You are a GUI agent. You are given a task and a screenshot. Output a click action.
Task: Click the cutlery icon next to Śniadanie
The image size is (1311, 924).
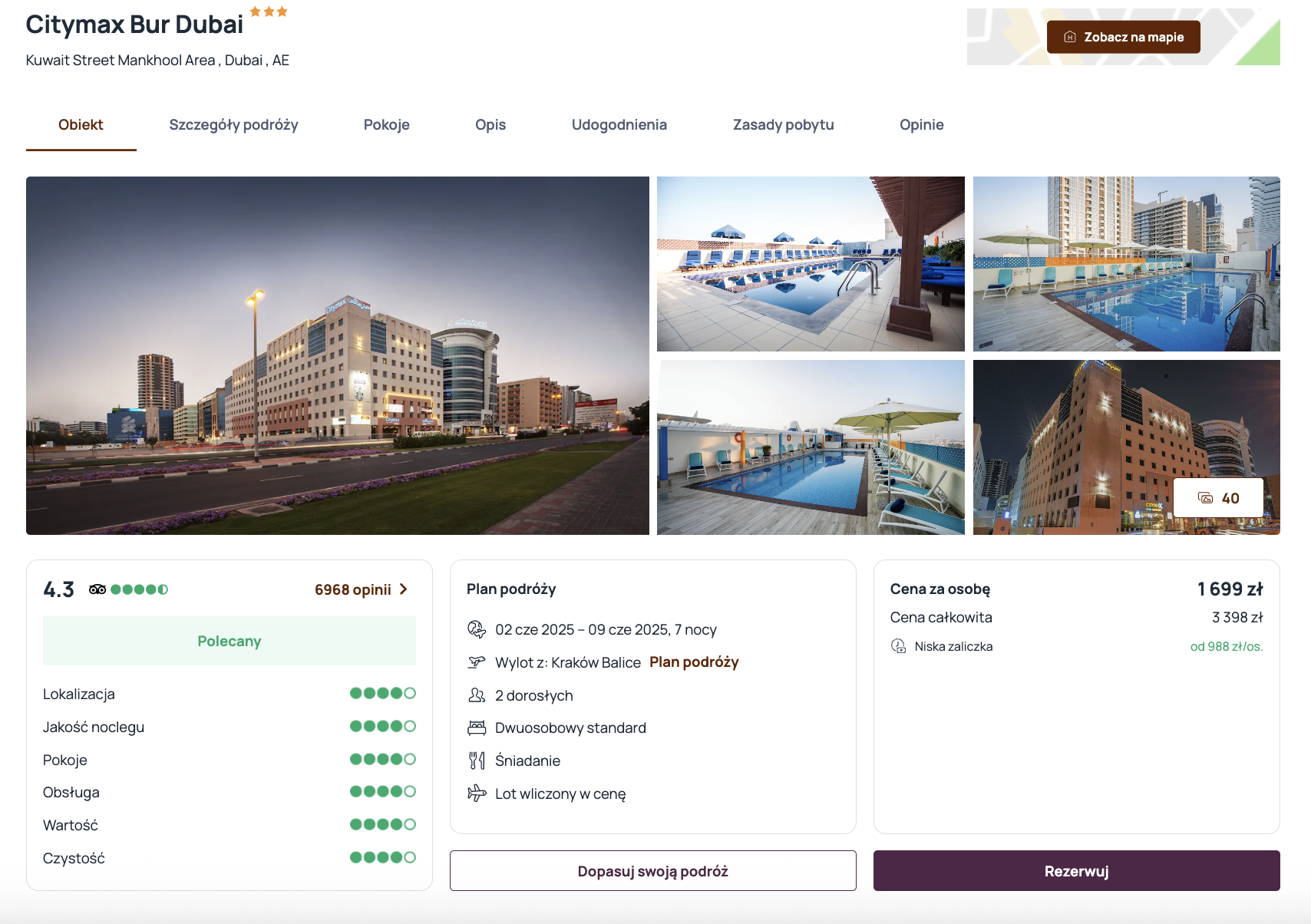tap(477, 761)
